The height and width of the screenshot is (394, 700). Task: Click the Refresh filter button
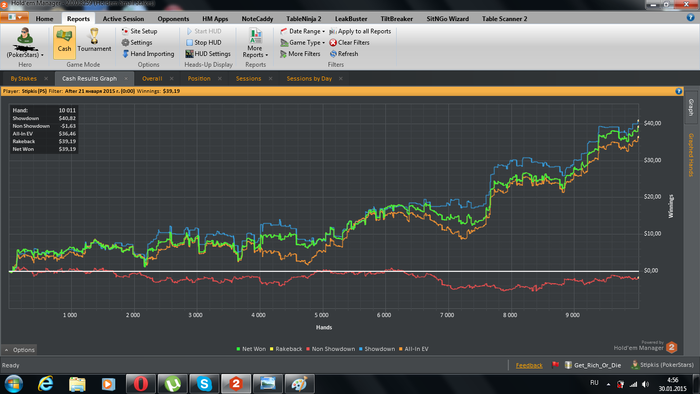coord(344,54)
